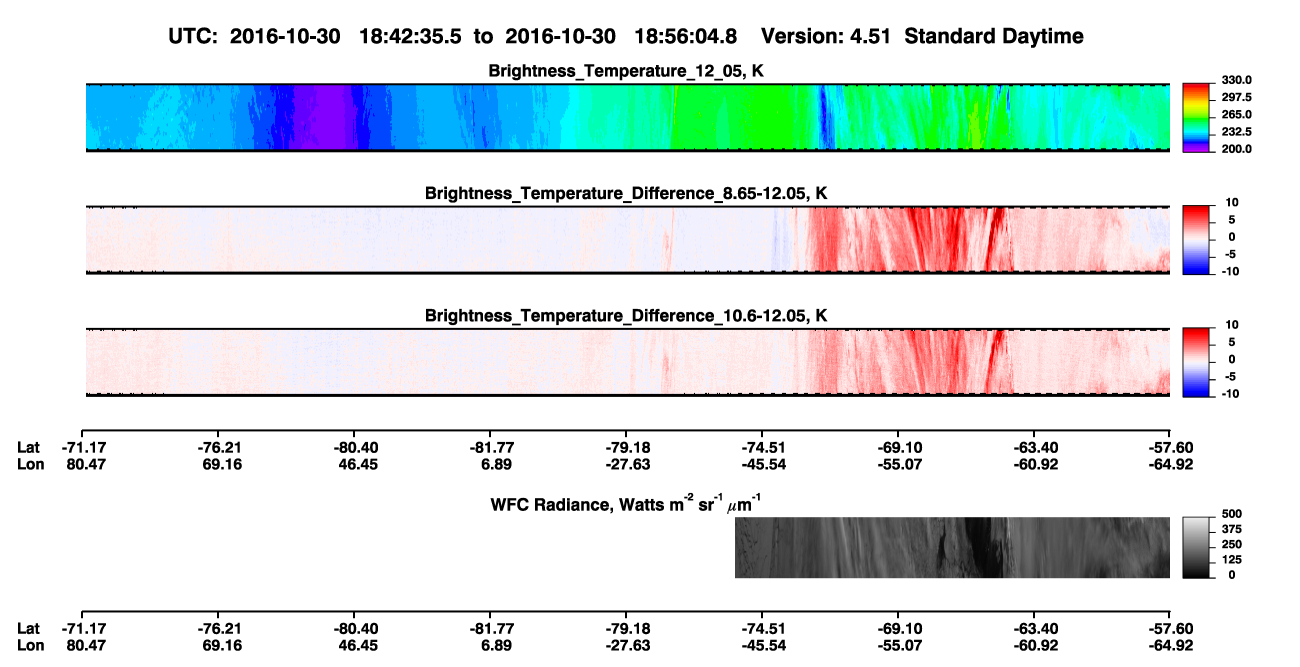Click upper axis latitude value -71.17

point(83,448)
